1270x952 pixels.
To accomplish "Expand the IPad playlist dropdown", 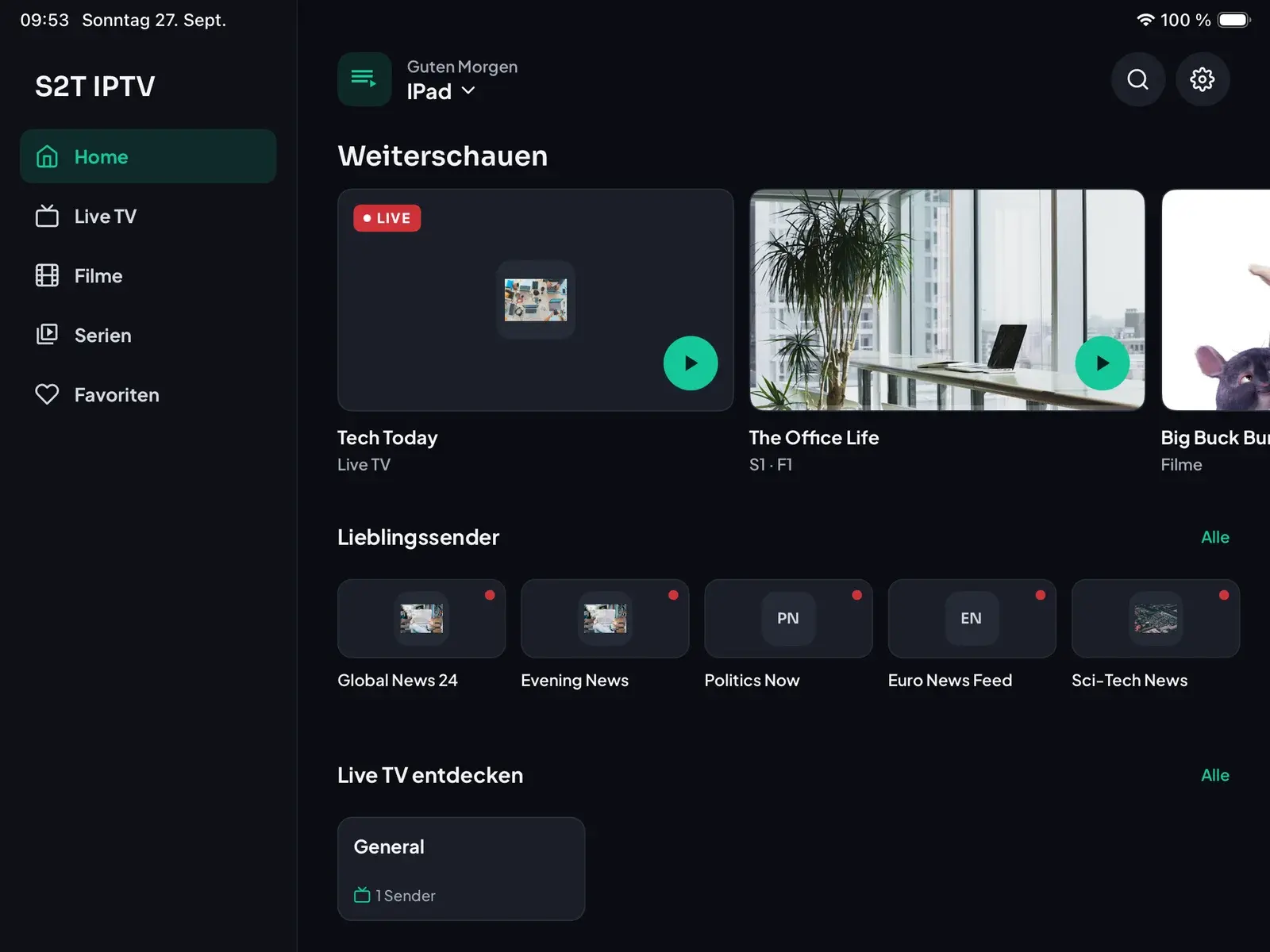I will 441,91.
